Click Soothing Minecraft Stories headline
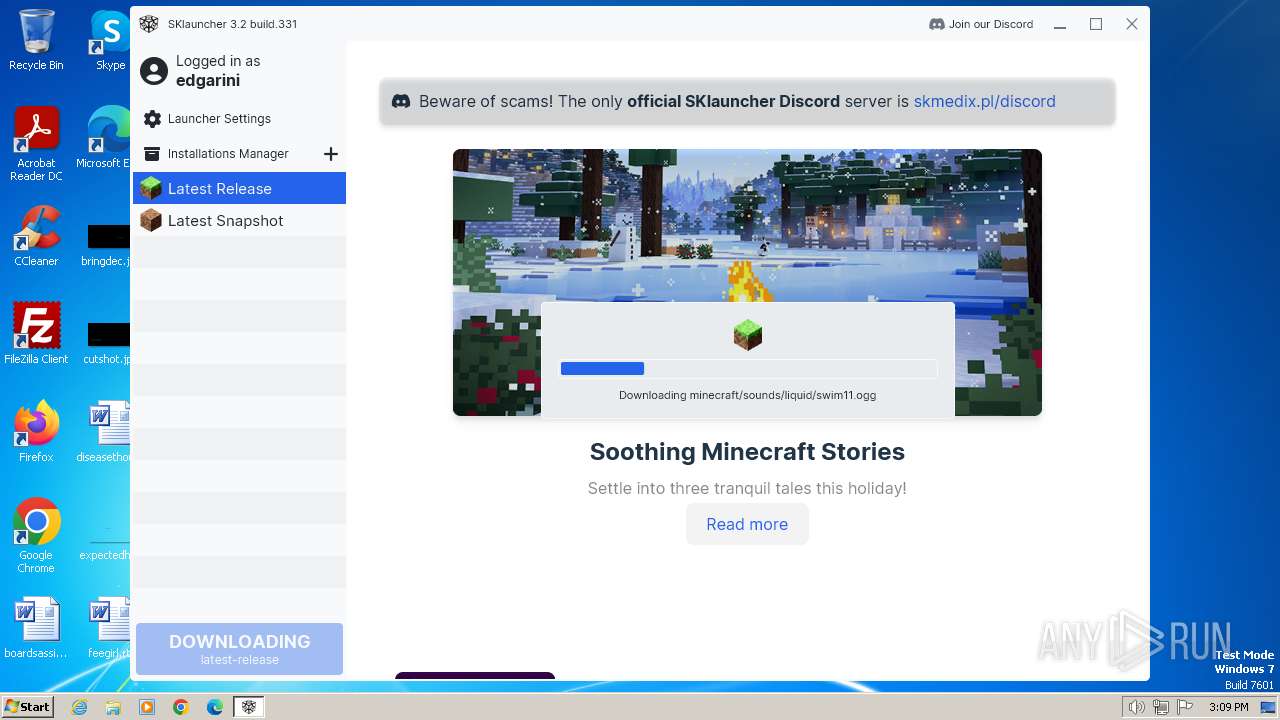1280x720 pixels. click(747, 452)
